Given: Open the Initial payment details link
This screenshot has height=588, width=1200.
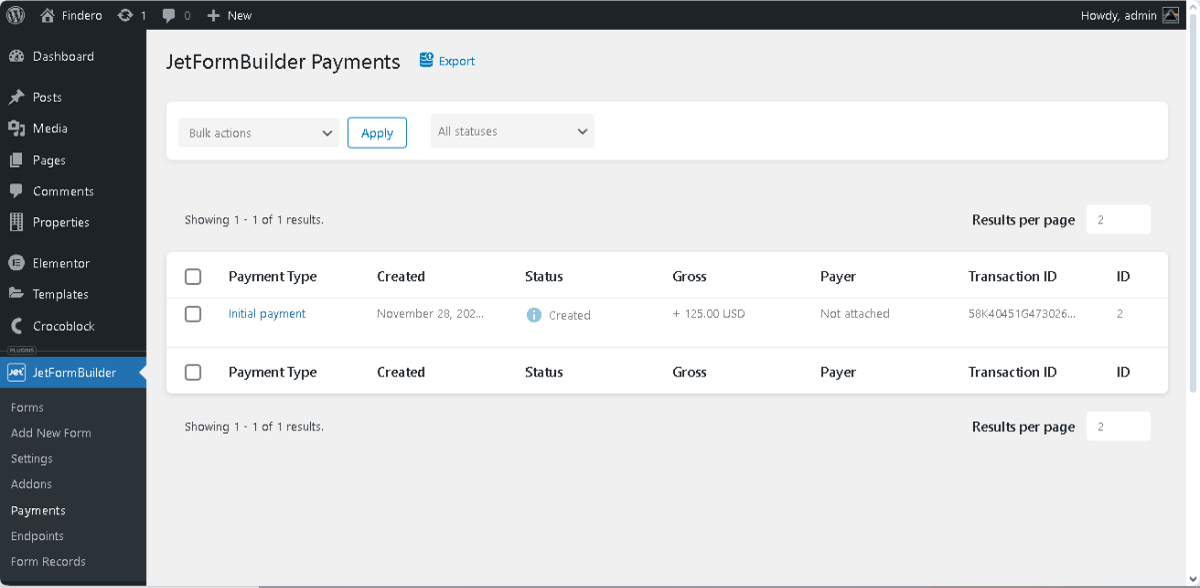Looking at the screenshot, I should pyautogui.click(x=266, y=313).
